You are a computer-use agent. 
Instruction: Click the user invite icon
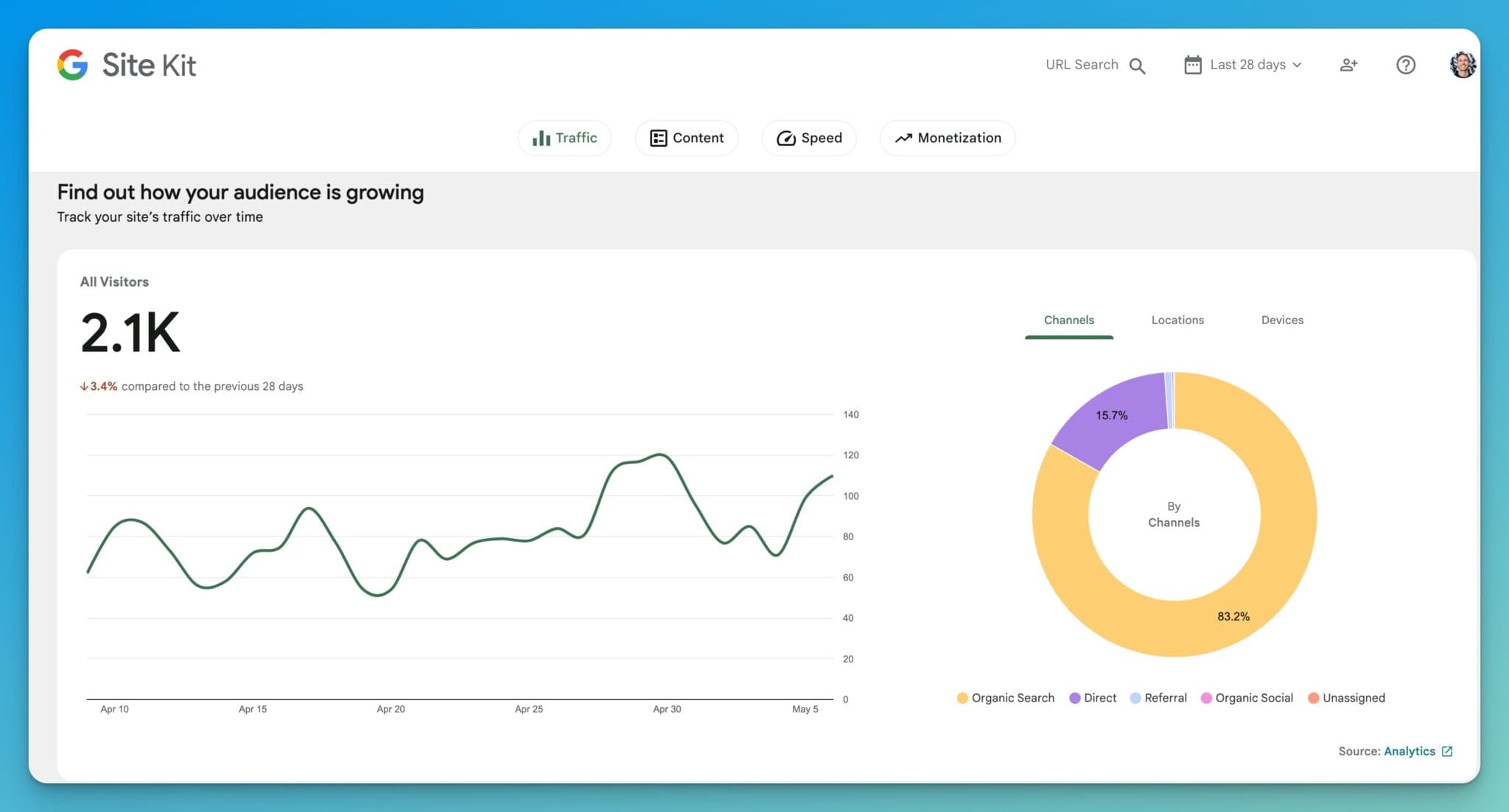point(1349,64)
